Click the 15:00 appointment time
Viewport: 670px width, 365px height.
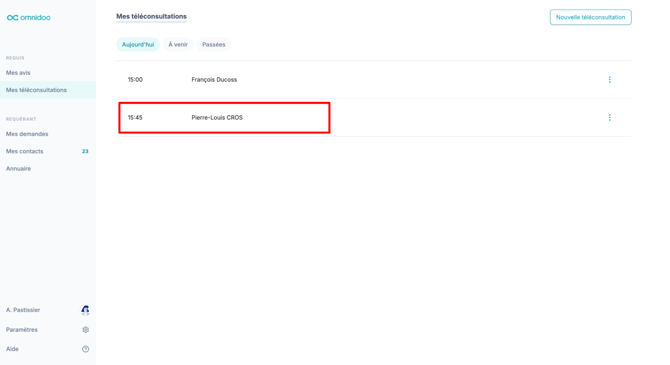(x=135, y=79)
